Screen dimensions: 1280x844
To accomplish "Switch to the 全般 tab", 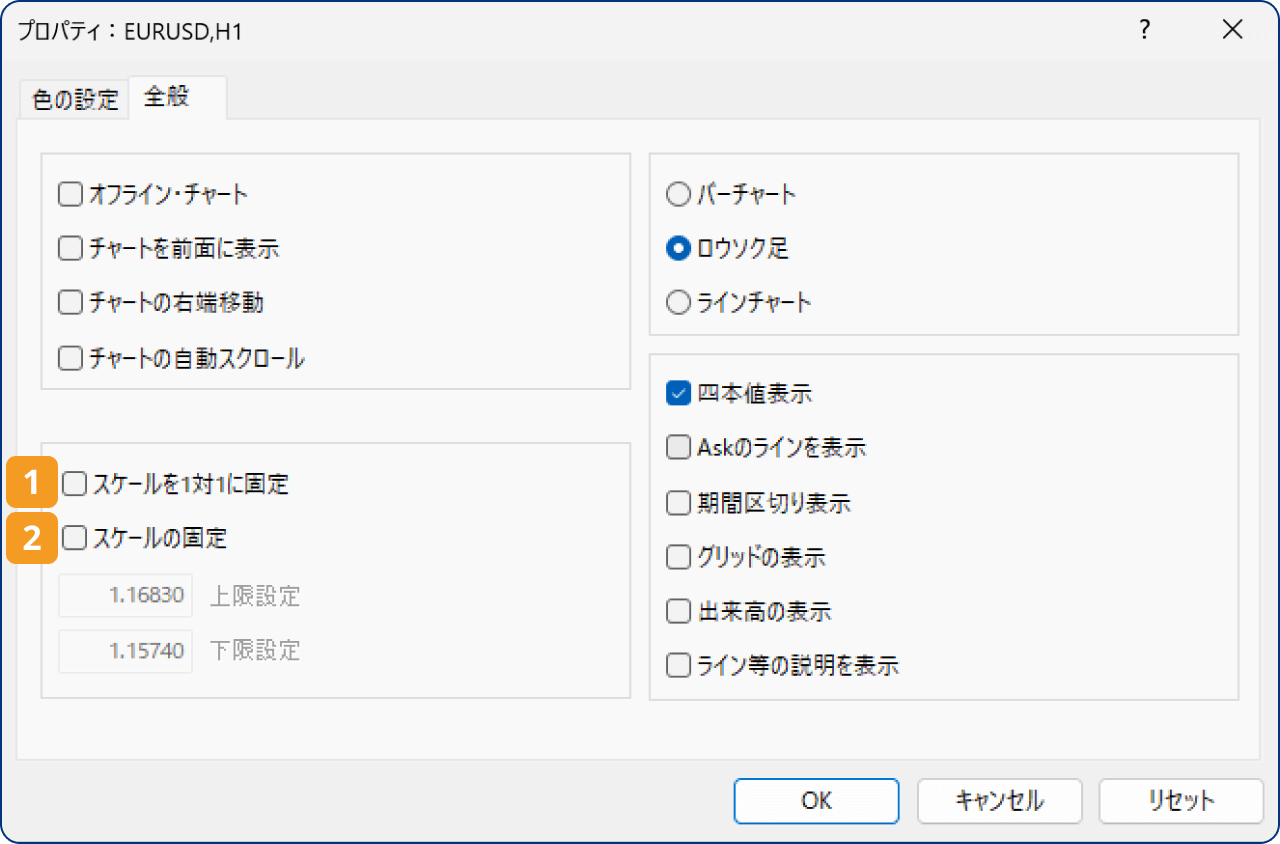I will click(x=166, y=97).
